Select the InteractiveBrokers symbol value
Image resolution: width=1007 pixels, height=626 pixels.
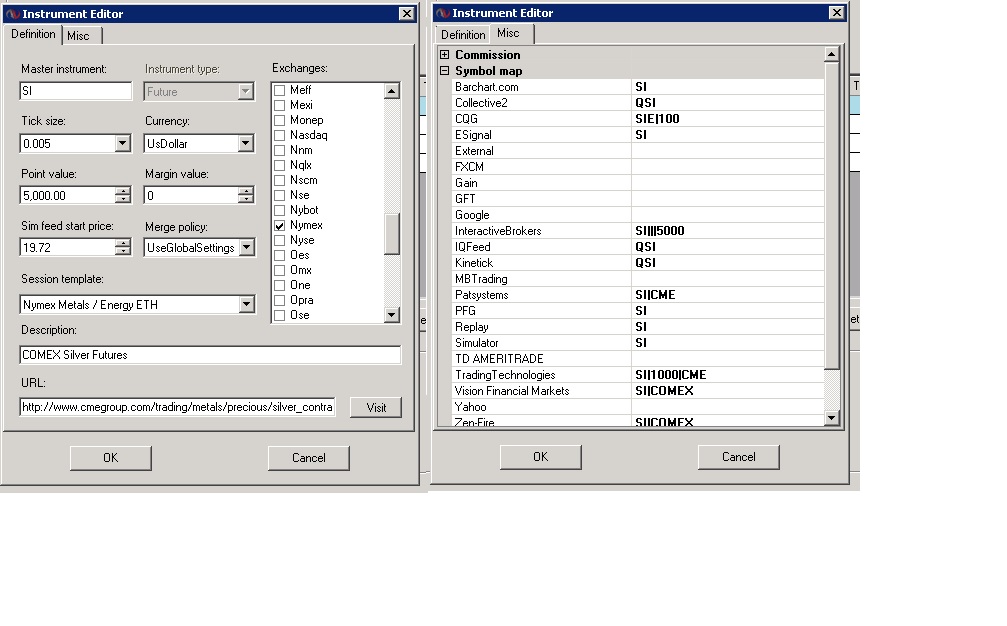pos(728,230)
